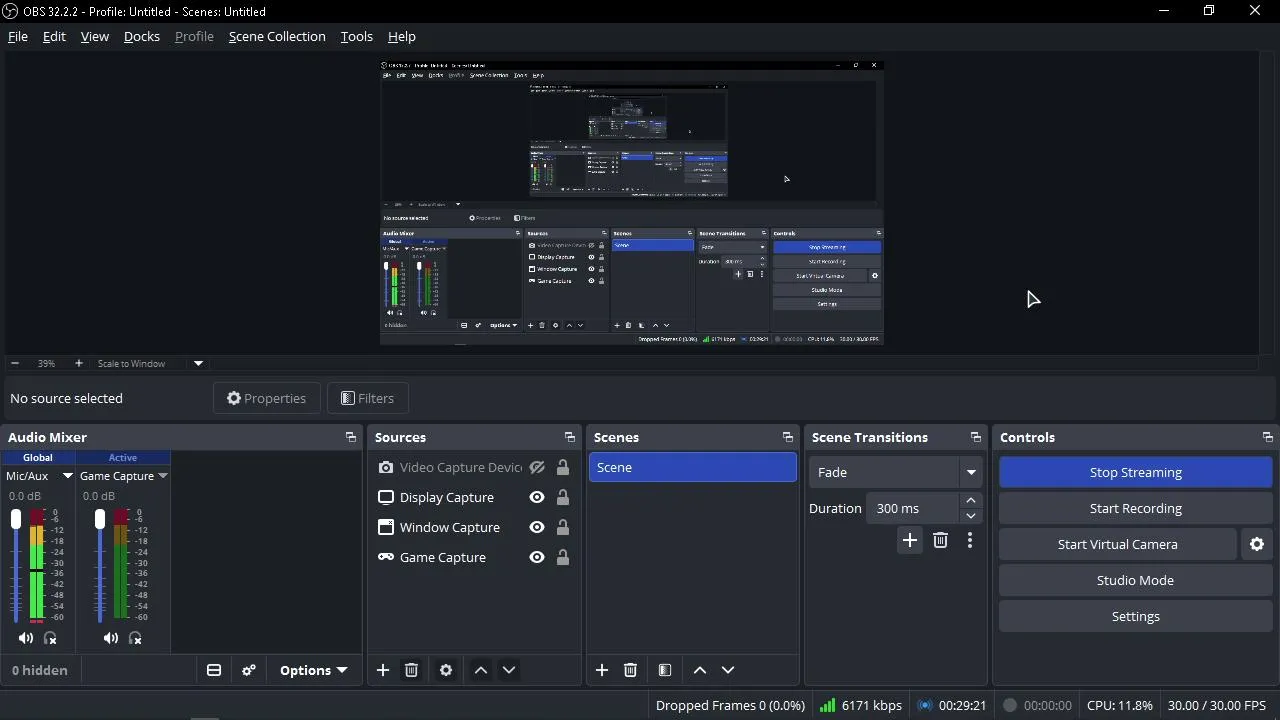Click the Stop Streaming button
Screen dimensions: 1280x720
point(1136,472)
